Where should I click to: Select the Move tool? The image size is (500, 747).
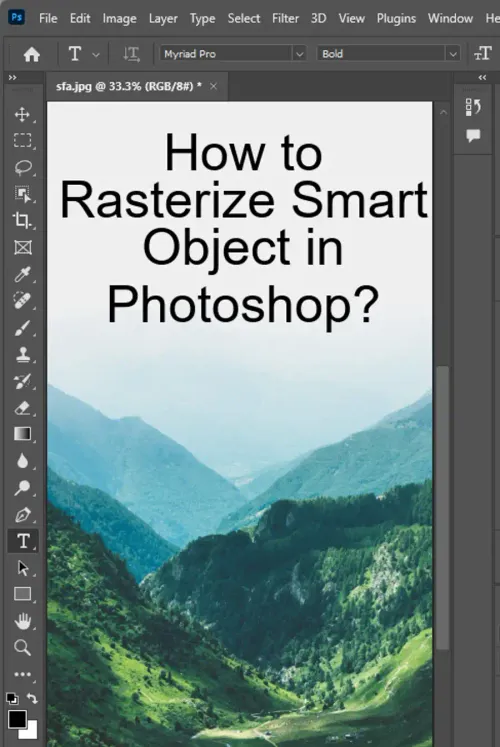tap(22, 114)
